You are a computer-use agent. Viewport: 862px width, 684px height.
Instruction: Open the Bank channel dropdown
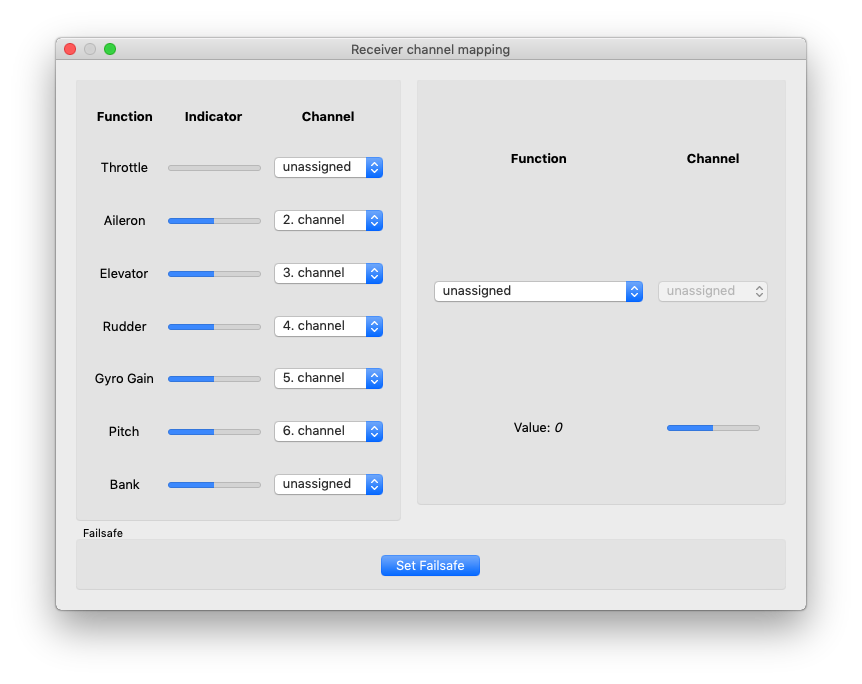coord(328,484)
